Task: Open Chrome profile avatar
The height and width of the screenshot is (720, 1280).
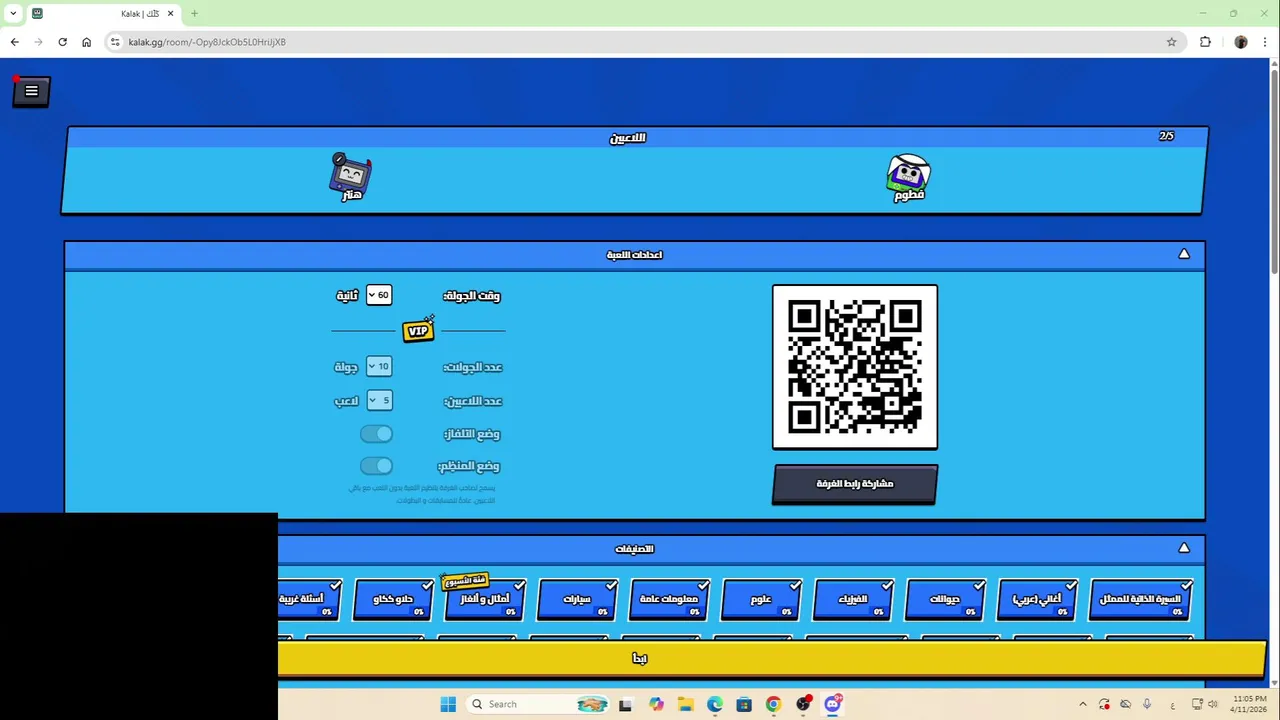Action: 1241,42
